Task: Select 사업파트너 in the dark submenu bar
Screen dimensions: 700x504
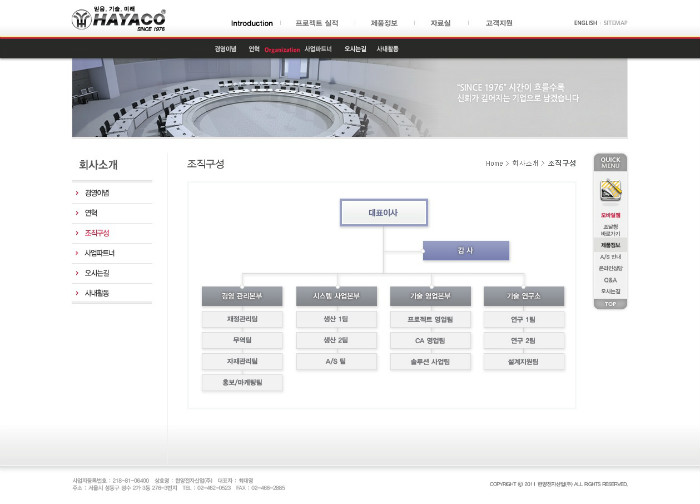Action: tap(318, 49)
